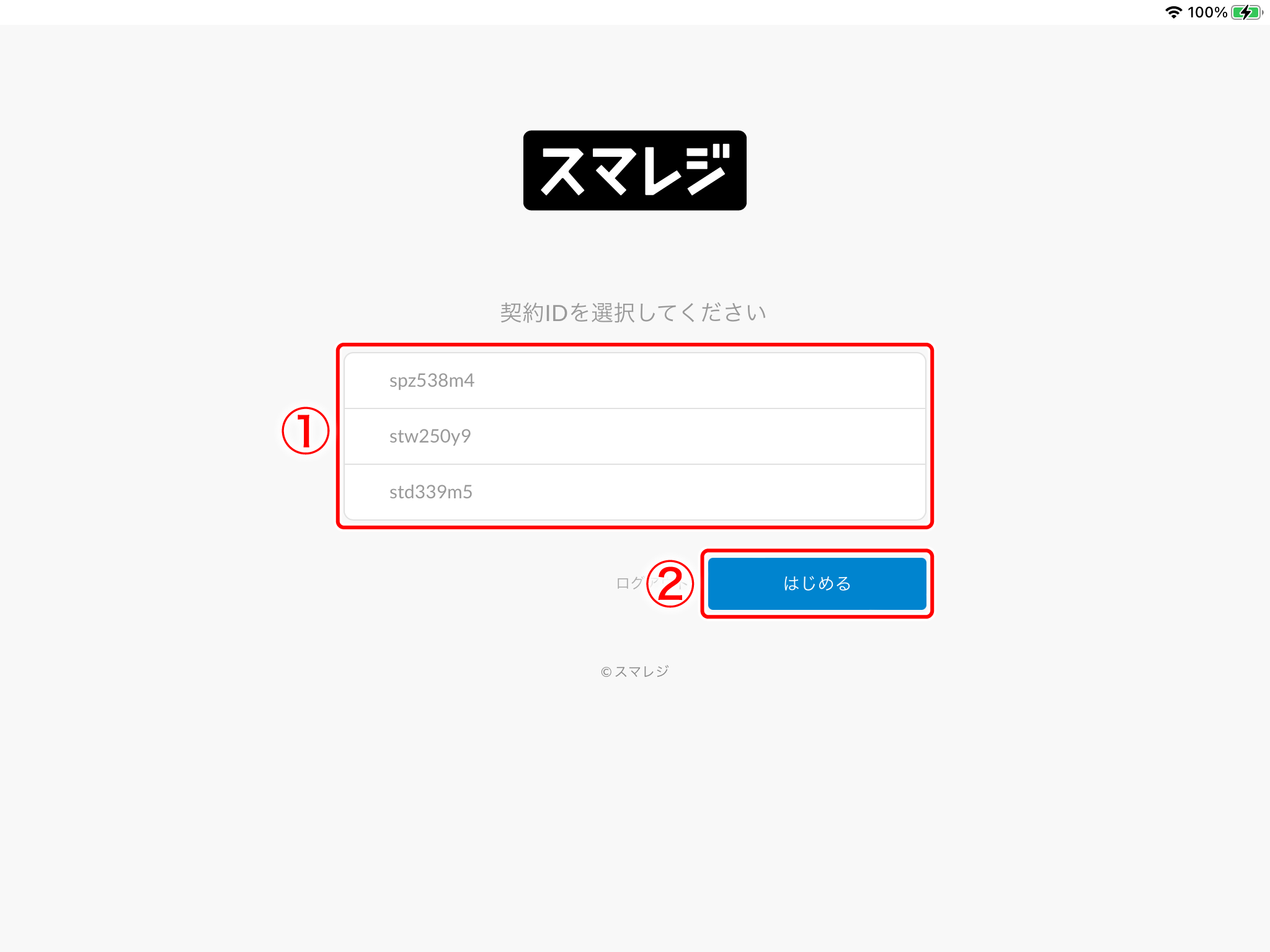Click the 契約IDを選択してください heading
The height and width of the screenshot is (952, 1270).
pyautogui.click(x=634, y=313)
